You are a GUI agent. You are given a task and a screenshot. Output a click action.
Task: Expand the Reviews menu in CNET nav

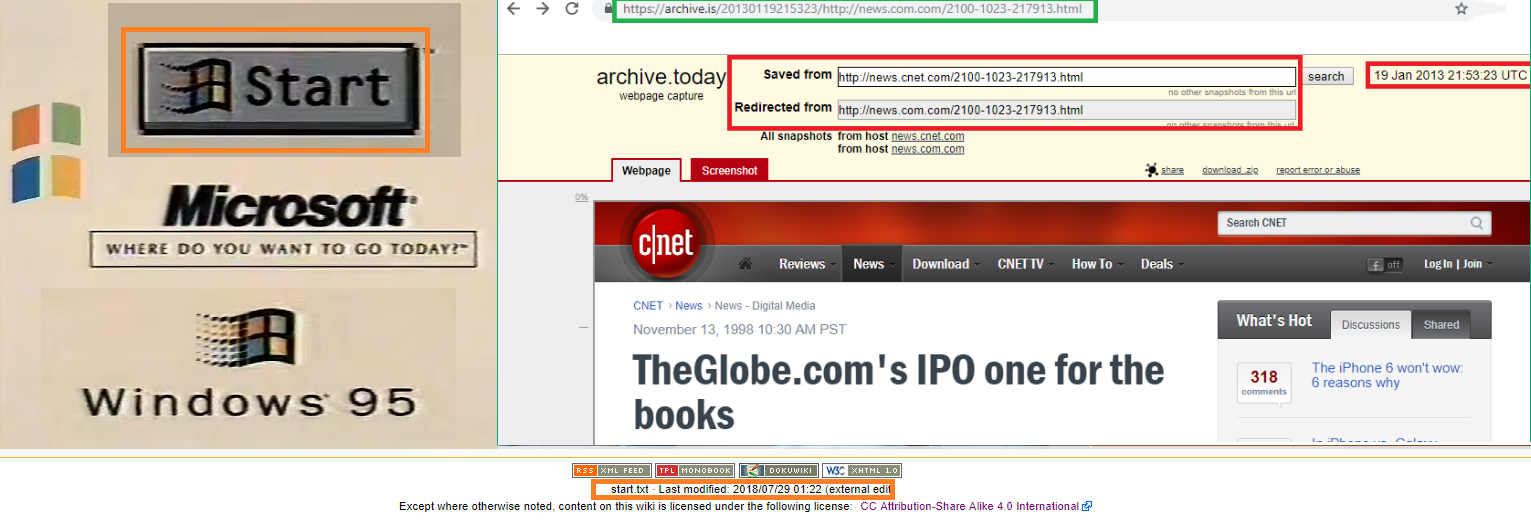click(x=808, y=264)
